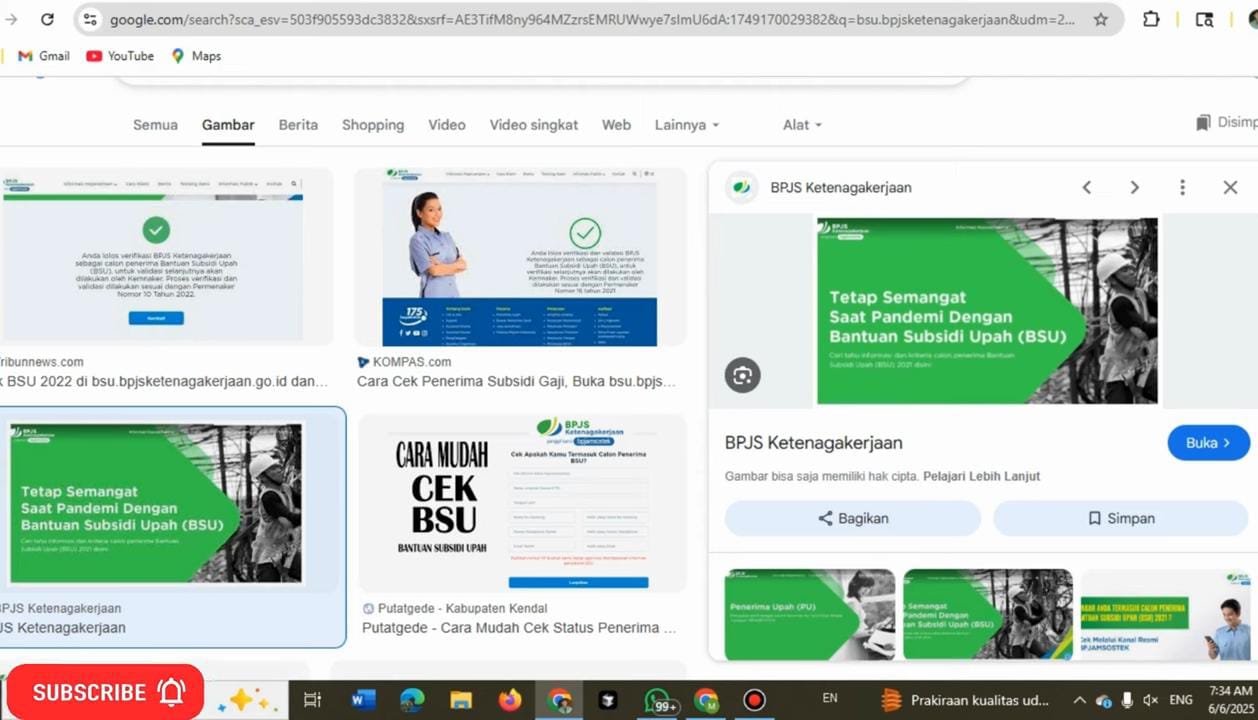Reload the page with the refresh icon
This screenshot has width=1258, height=720.
click(47, 19)
